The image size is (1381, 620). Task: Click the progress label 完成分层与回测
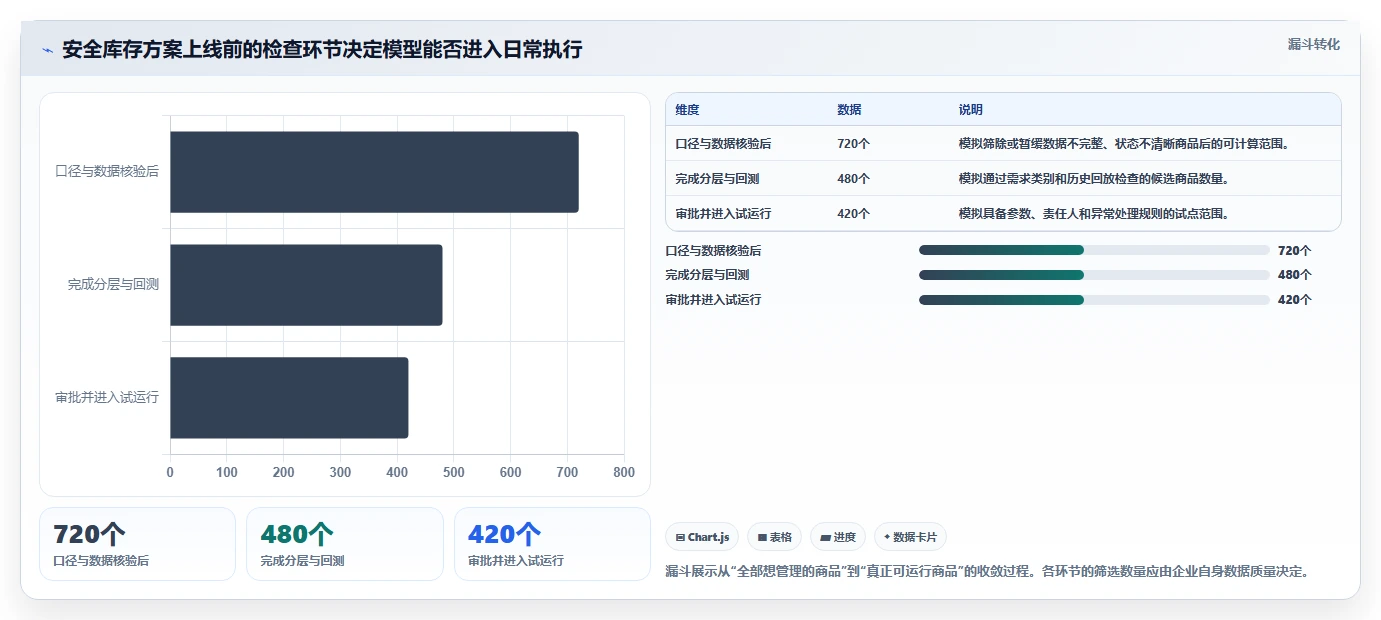pyautogui.click(x=707, y=275)
